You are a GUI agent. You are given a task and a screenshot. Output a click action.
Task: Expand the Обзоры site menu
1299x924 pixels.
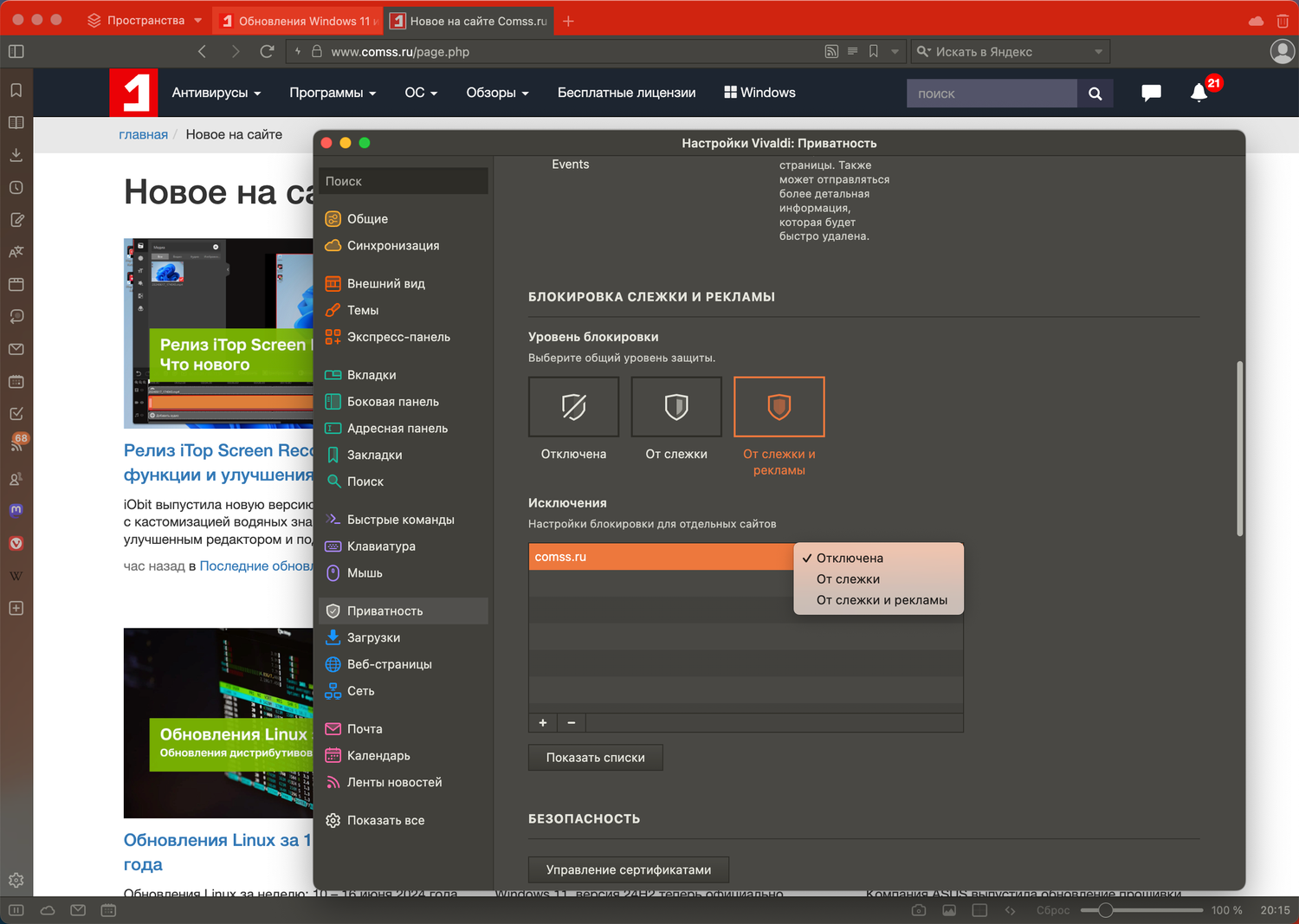497,93
